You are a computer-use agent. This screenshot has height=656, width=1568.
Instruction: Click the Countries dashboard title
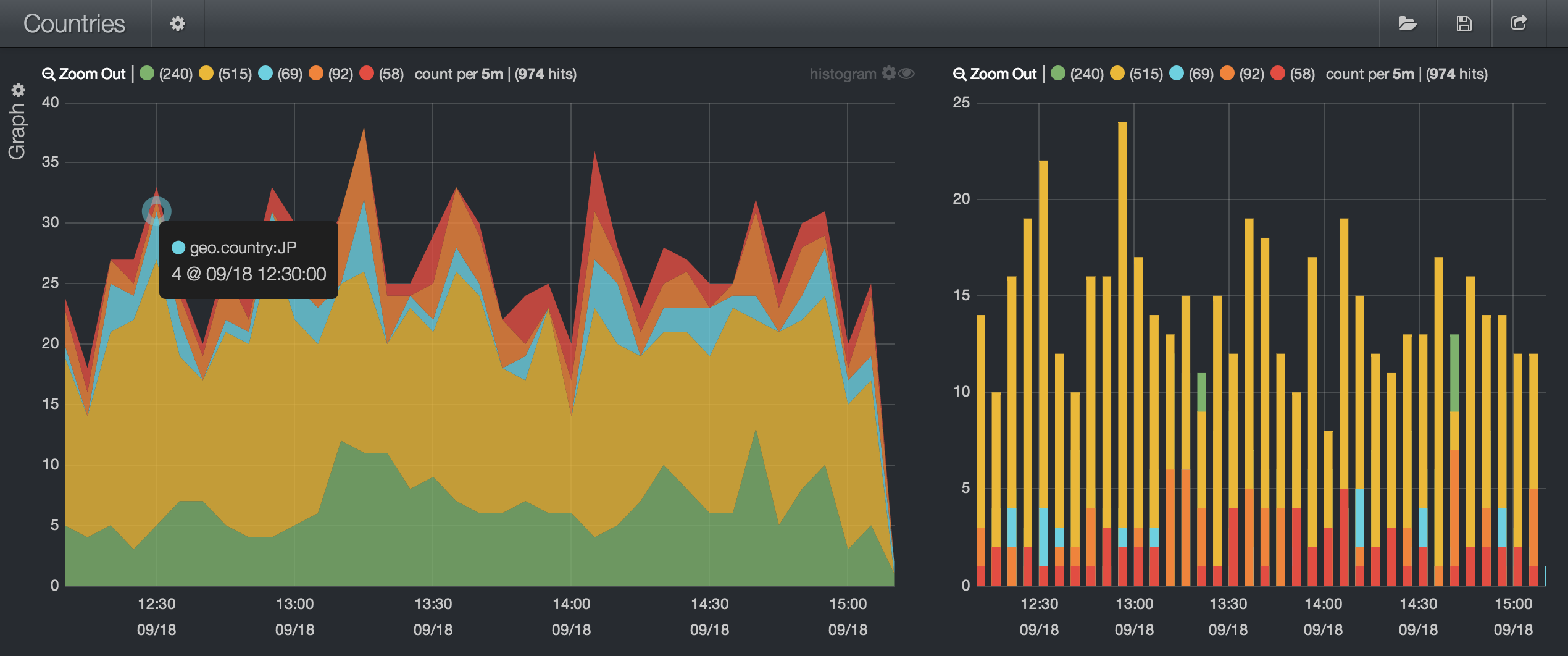pyautogui.click(x=74, y=23)
